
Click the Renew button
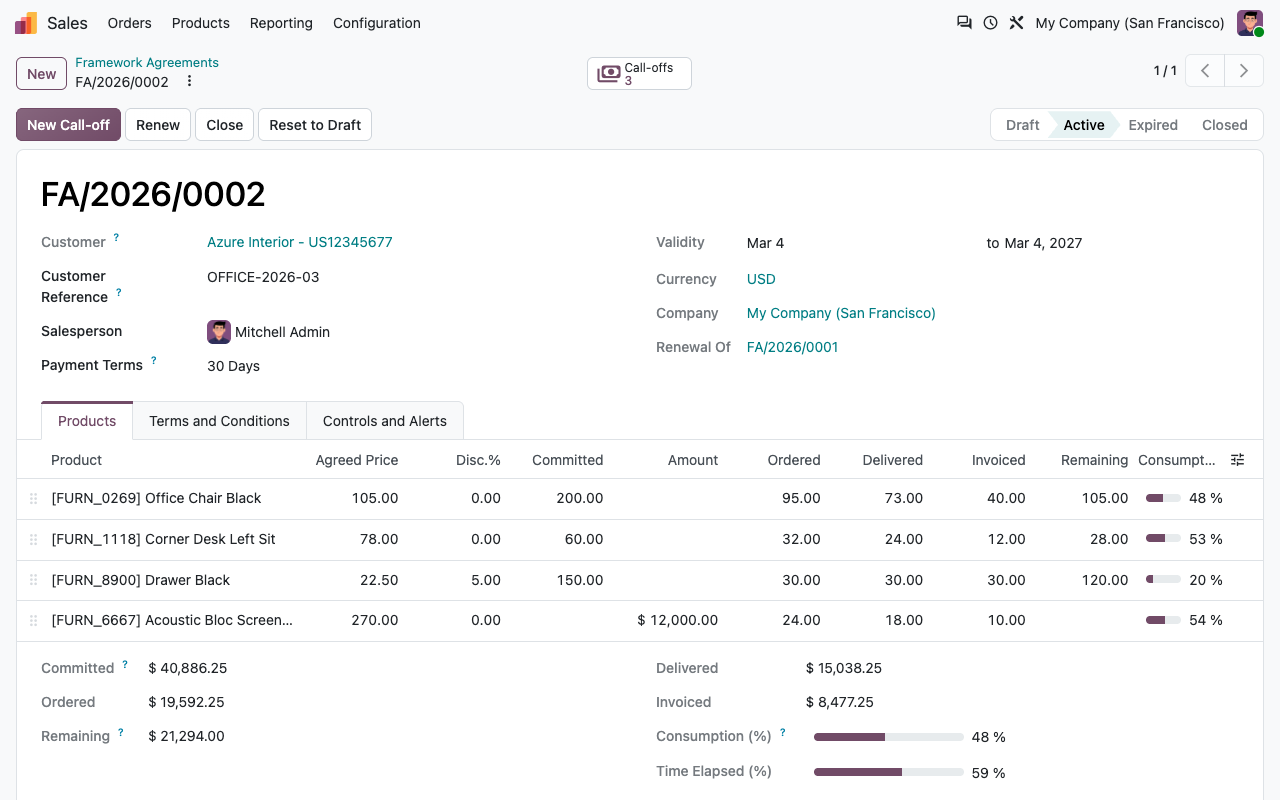click(x=158, y=125)
